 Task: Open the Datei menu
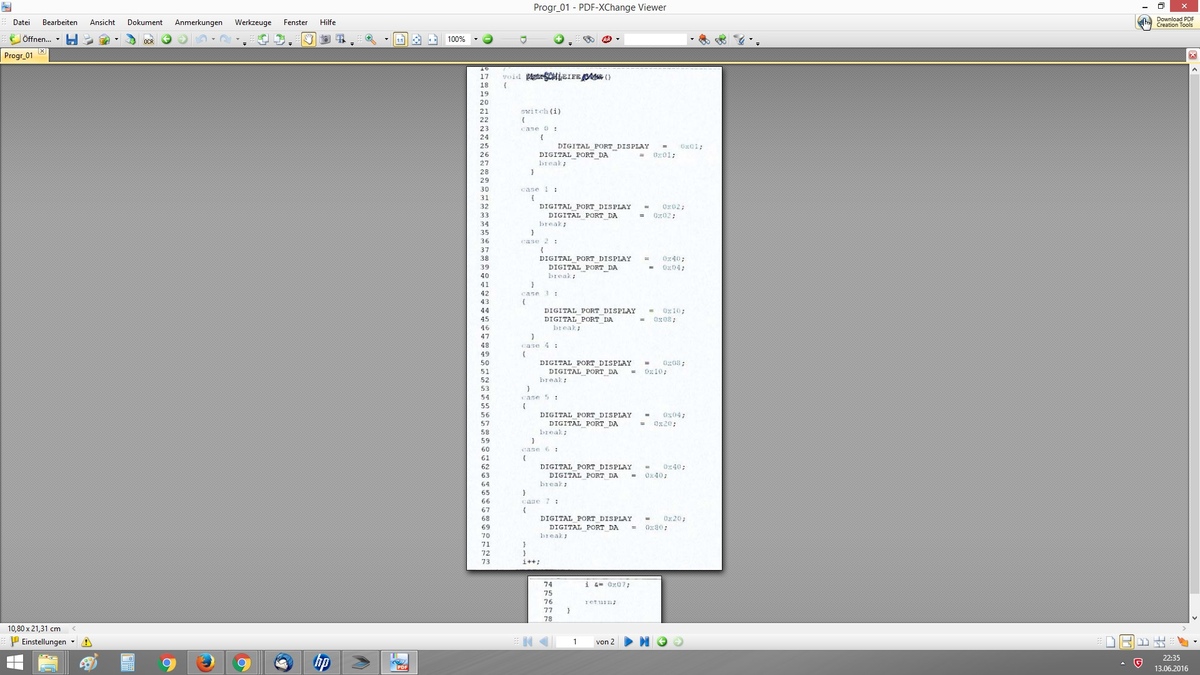(21, 22)
